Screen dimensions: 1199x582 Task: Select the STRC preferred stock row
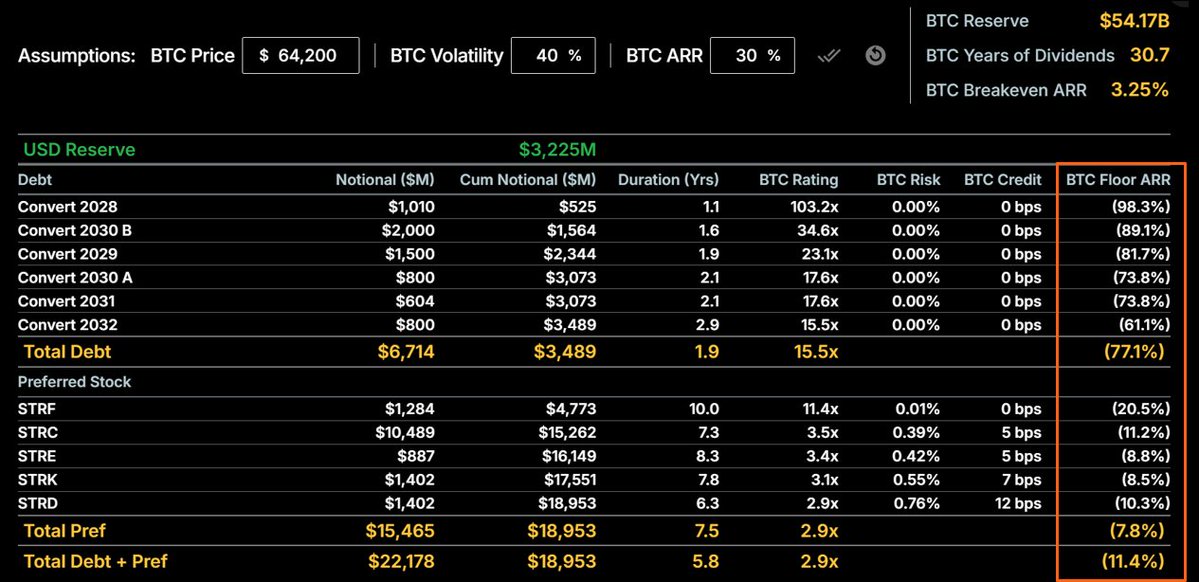(x=594, y=432)
